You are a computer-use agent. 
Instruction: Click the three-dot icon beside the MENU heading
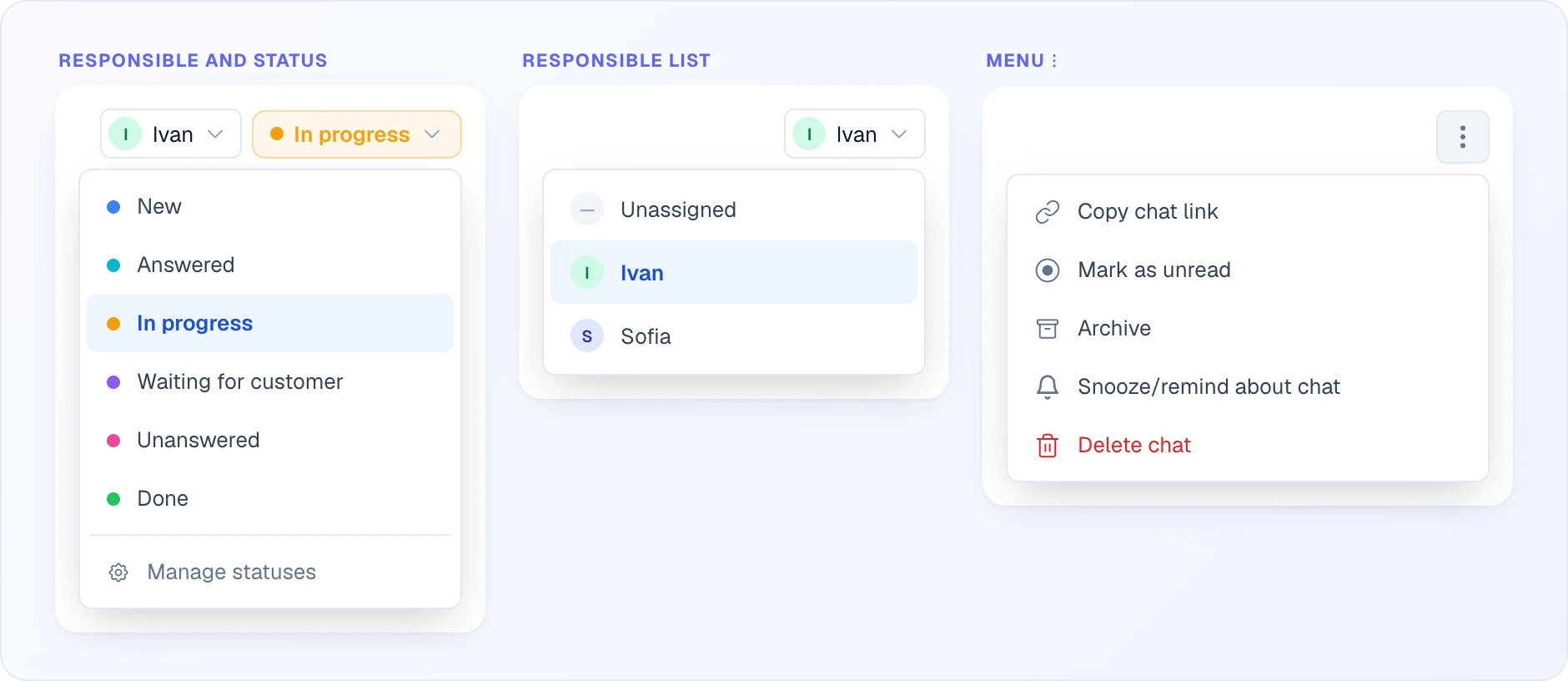1054,61
